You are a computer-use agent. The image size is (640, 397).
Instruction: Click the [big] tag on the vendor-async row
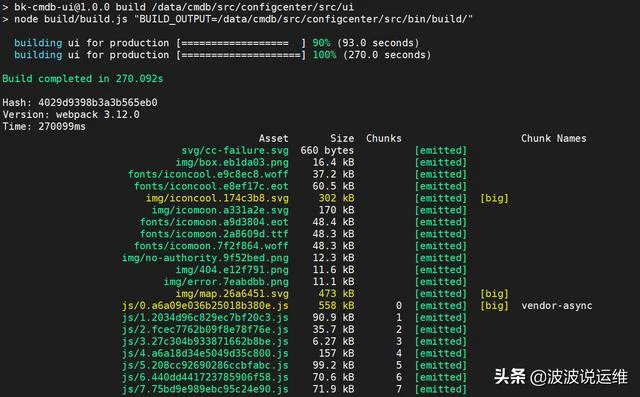click(494, 306)
